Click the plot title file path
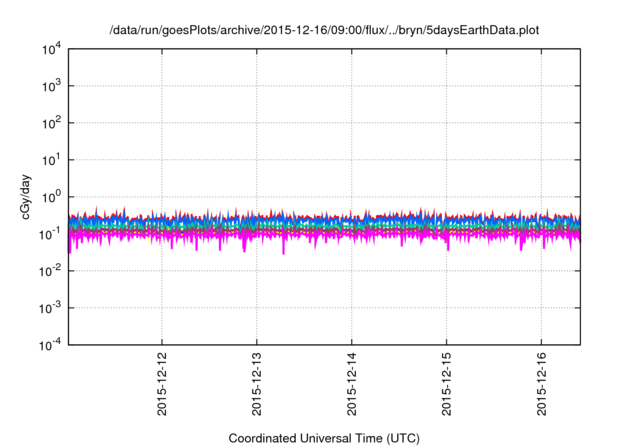 (324, 30)
